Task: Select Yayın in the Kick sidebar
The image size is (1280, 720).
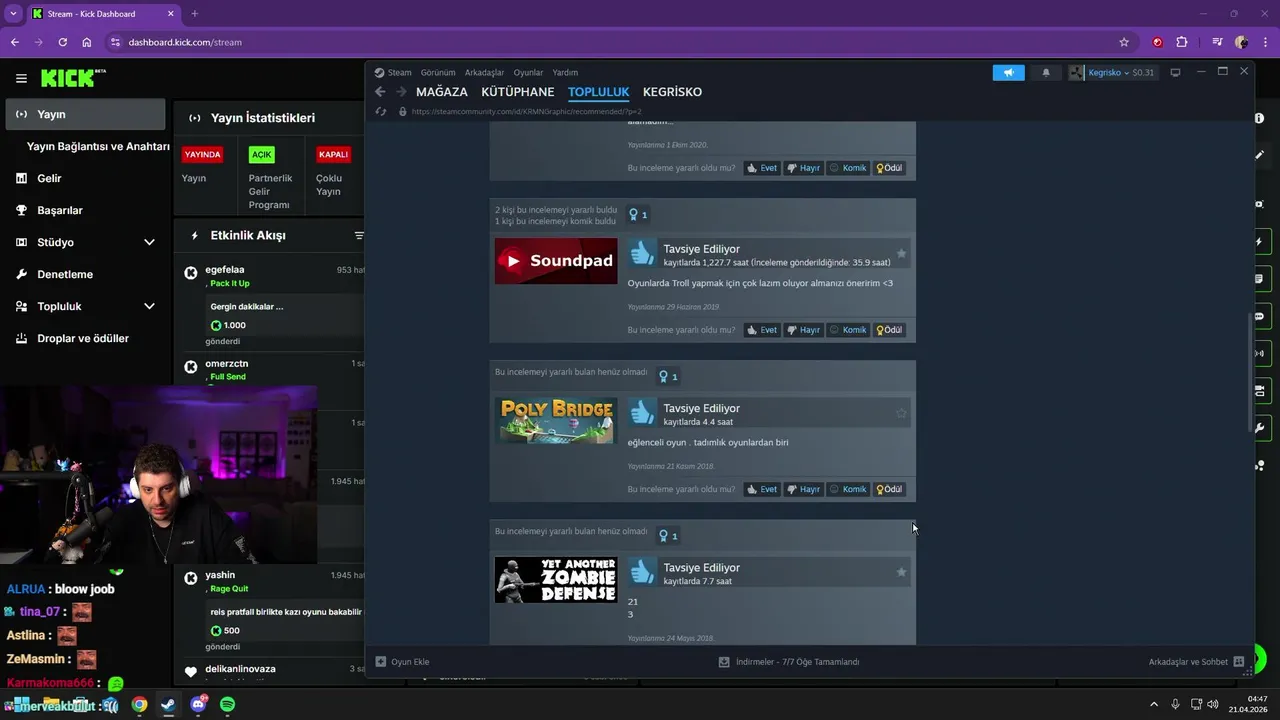Action: (85, 114)
